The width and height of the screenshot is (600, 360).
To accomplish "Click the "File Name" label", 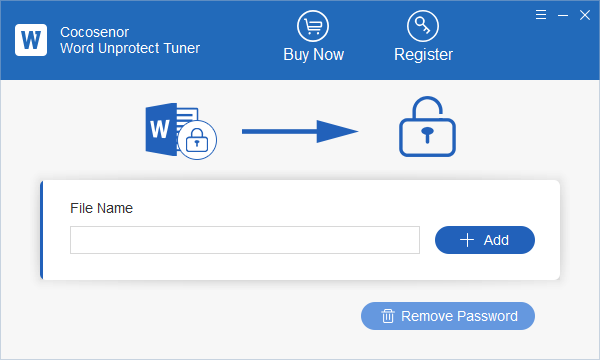I will coord(101,208).
